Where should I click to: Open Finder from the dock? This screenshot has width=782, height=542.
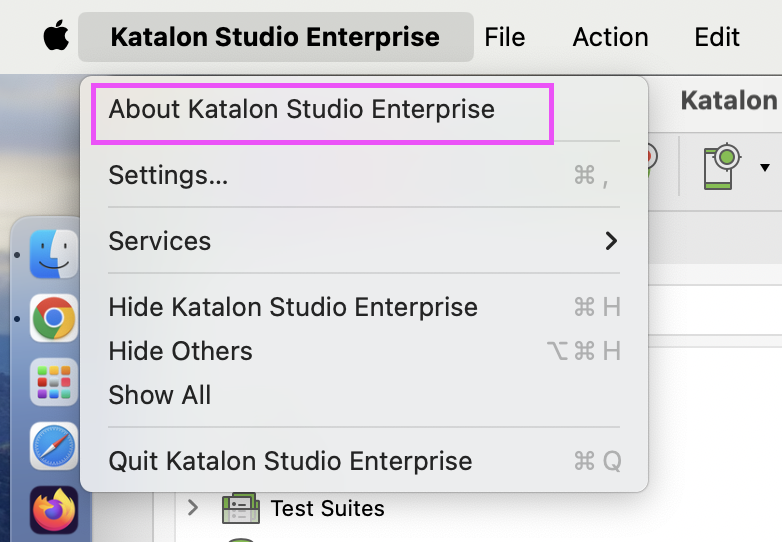click(x=54, y=254)
